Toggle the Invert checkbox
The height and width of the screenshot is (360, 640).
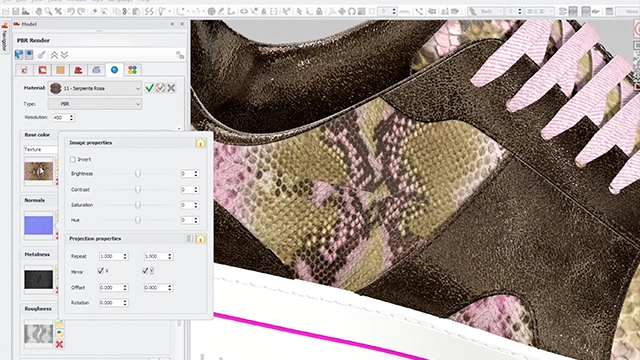[x=73, y=159]
